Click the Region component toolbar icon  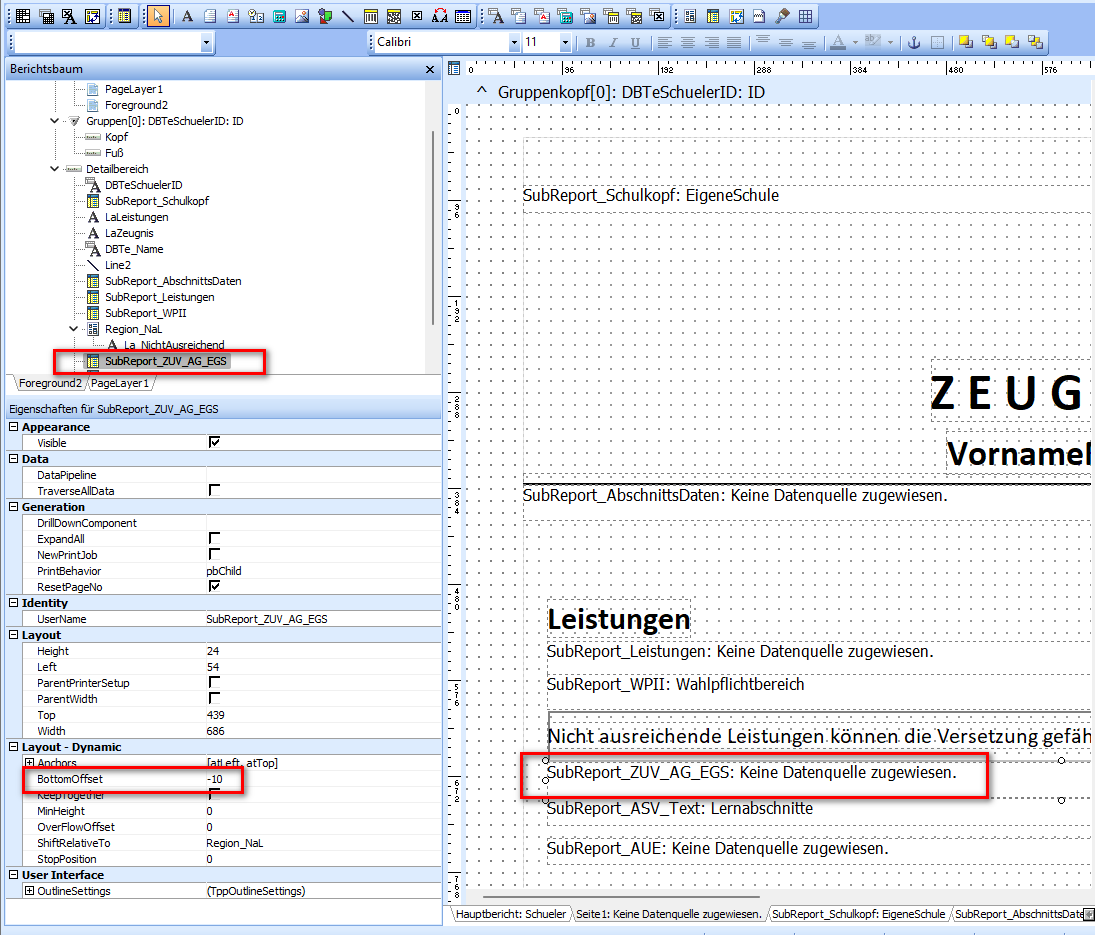(x=690, y=16)
